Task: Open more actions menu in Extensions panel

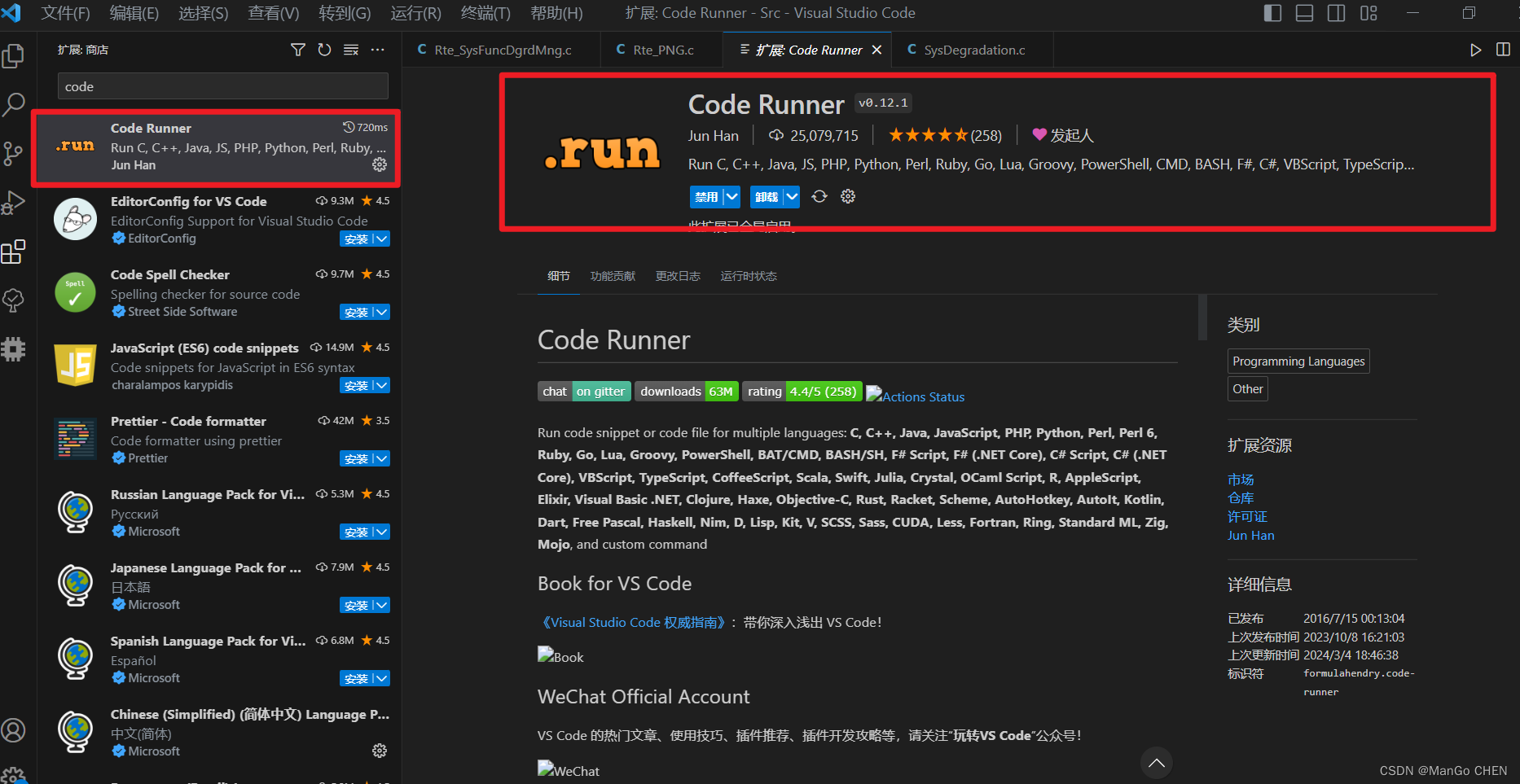Action: click(377, 50)
